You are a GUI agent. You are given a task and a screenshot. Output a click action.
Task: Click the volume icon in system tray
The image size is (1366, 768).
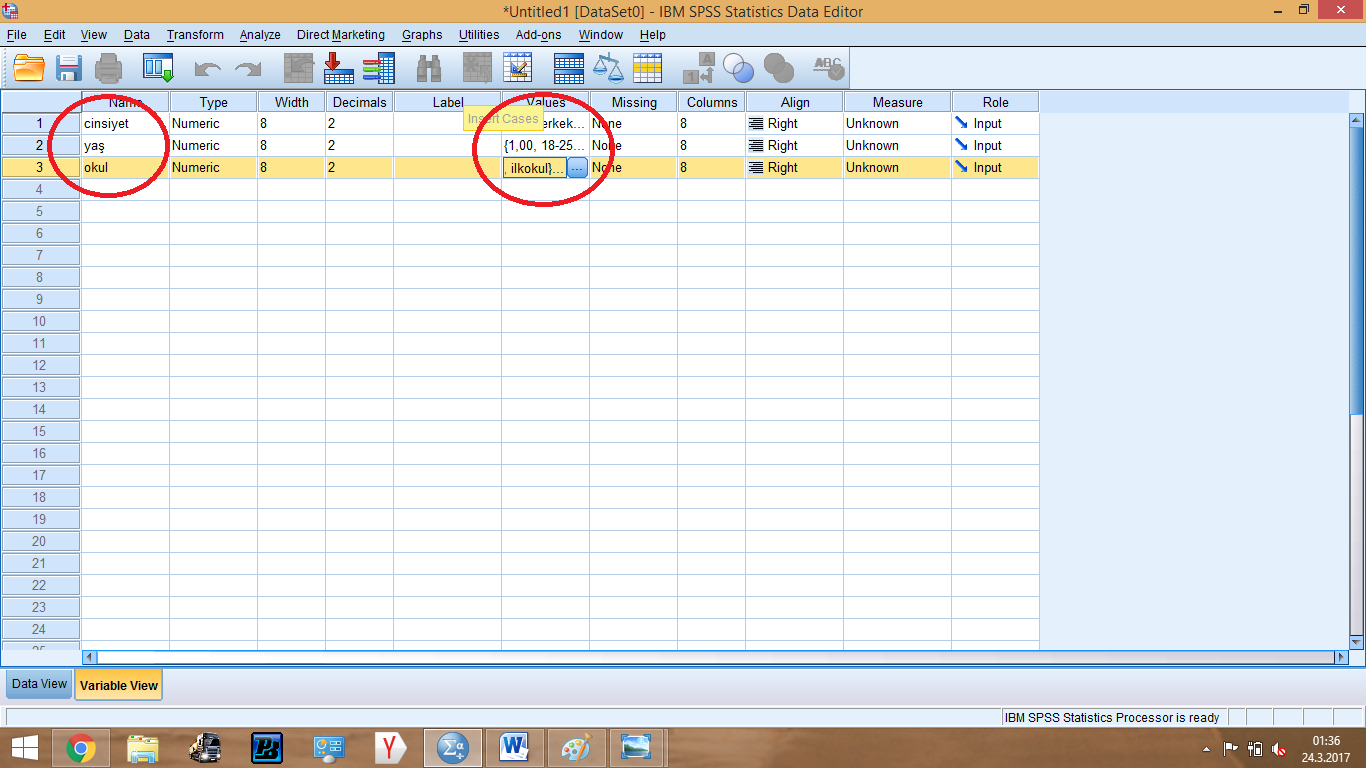click(1278, 748)
